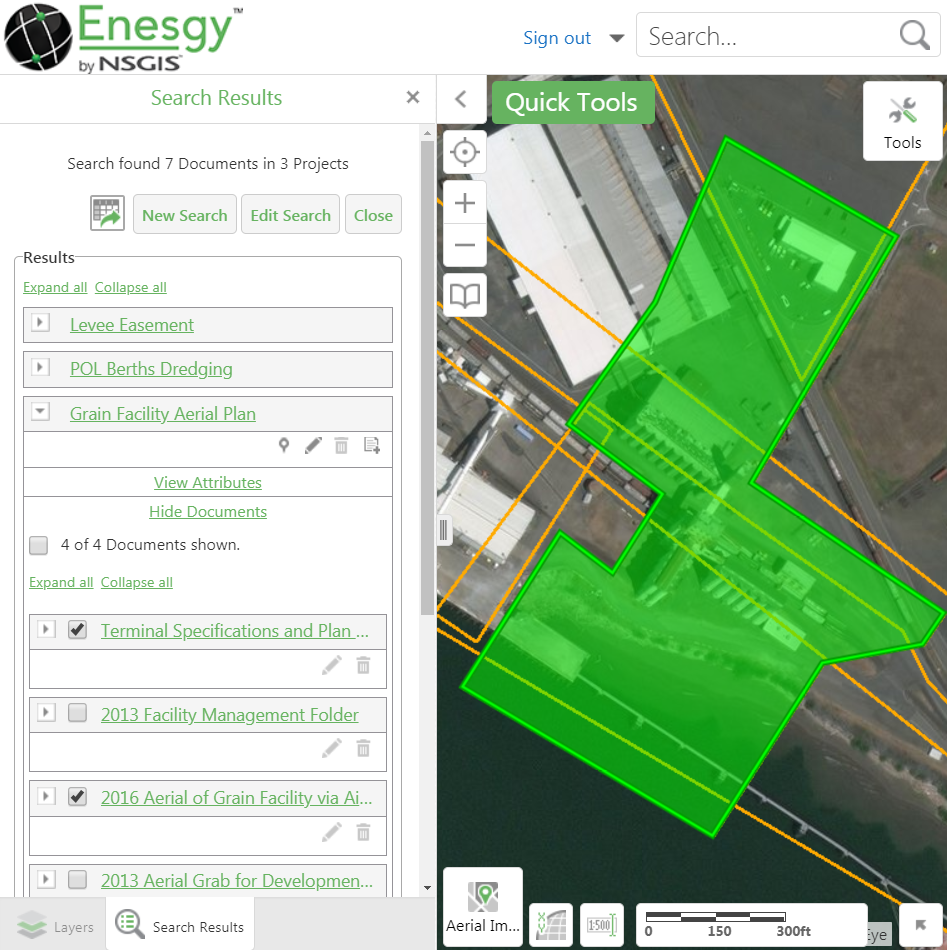Screen dimensions: 947x950
Task: Start a New Search
Action: (x=185, y=214)
